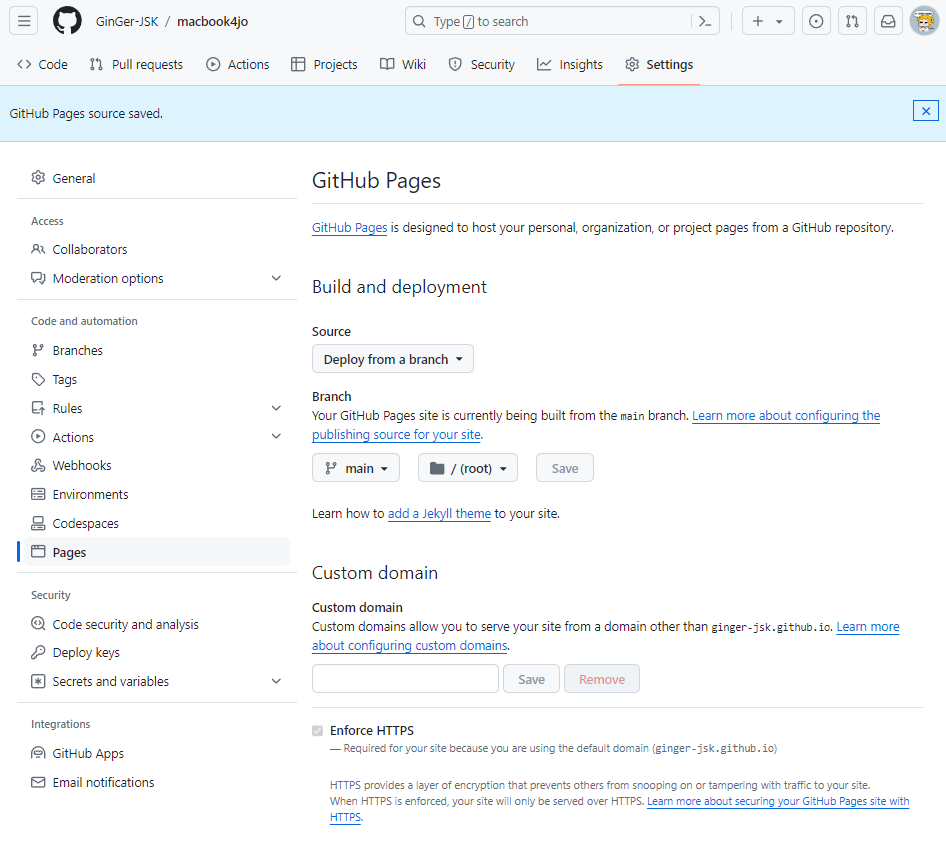This screenshot has width=946, height=851.
Task: Open securing GitHub Pages with HTTPS link
Action: coord(778,801)
